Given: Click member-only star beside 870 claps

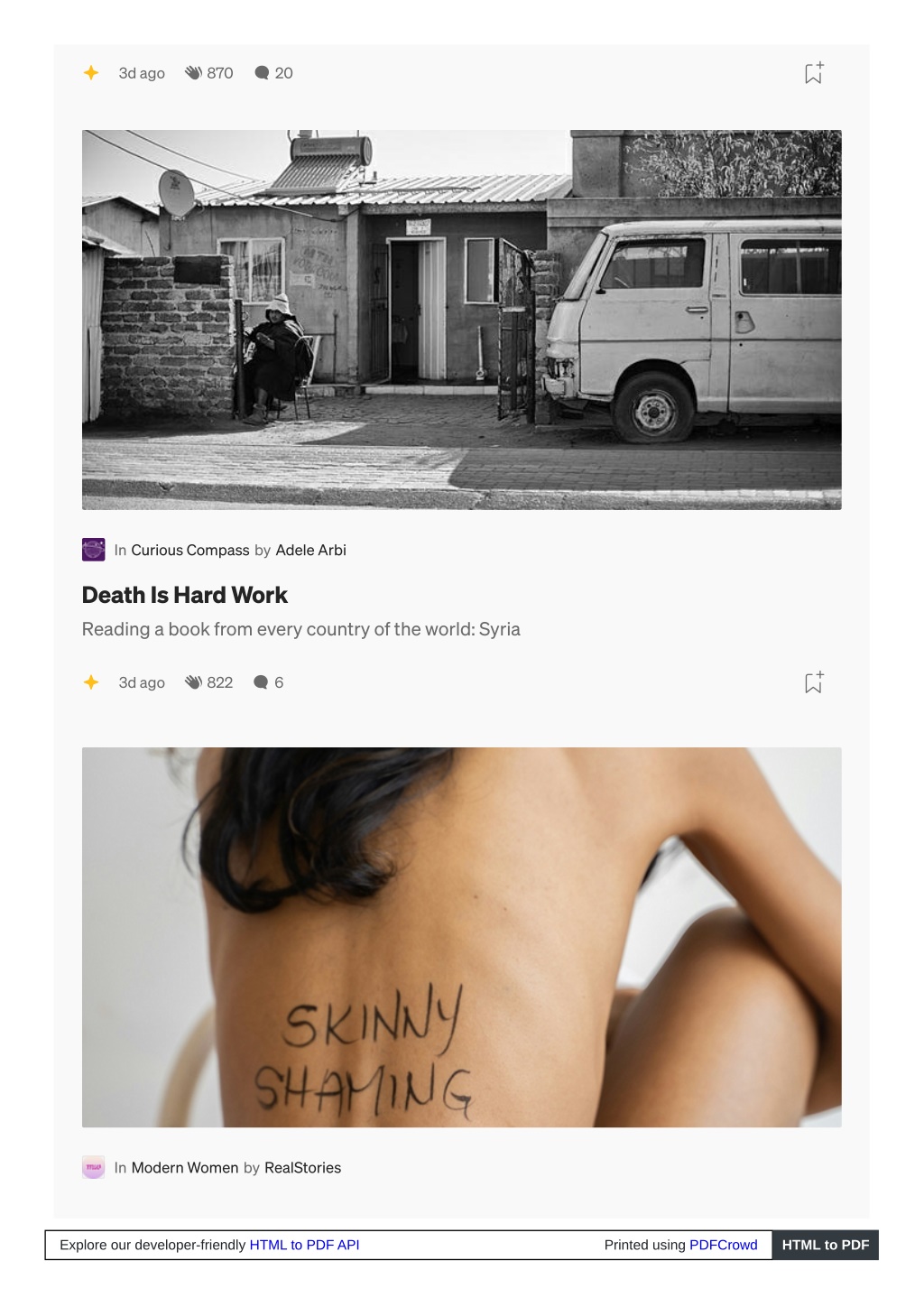Looking at the screenshot, I should pos(91,72).
